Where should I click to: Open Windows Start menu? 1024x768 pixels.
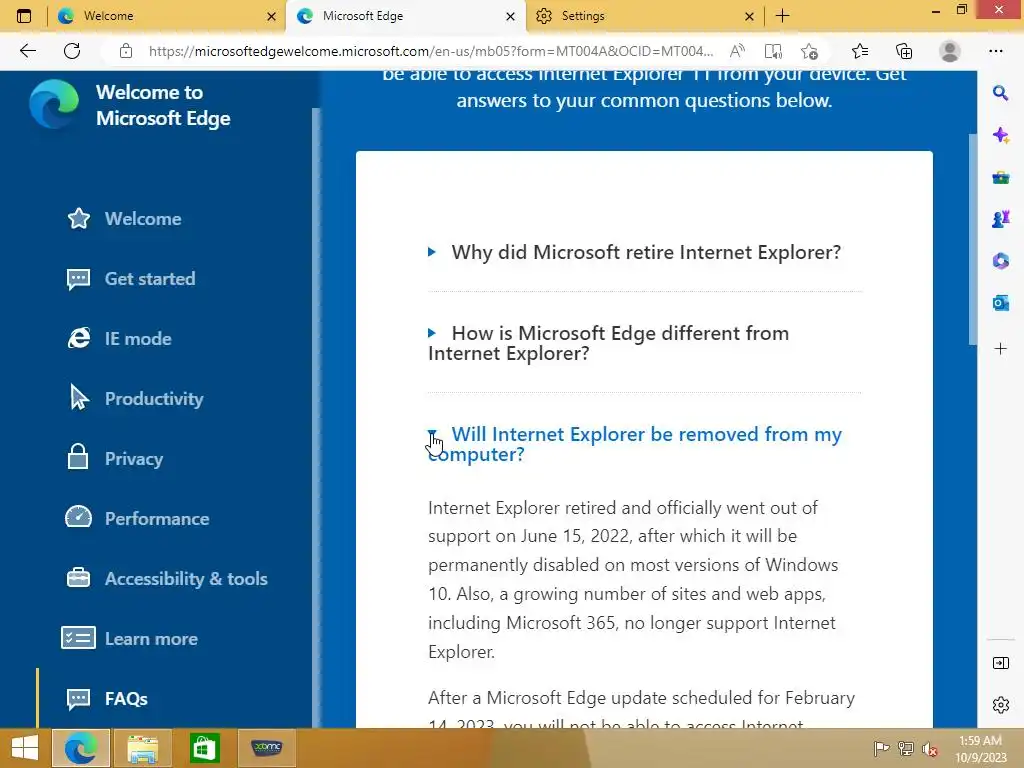(25, 748)
